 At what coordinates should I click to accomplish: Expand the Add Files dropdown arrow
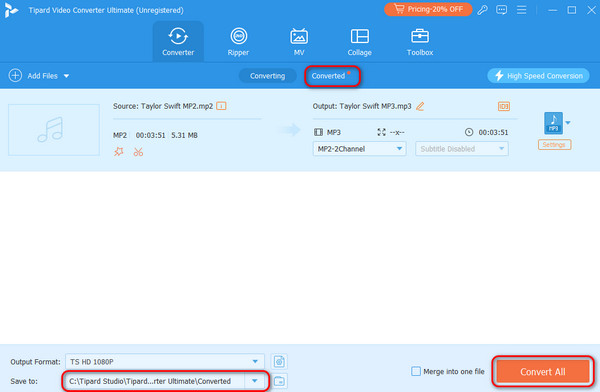click(67, 76)
